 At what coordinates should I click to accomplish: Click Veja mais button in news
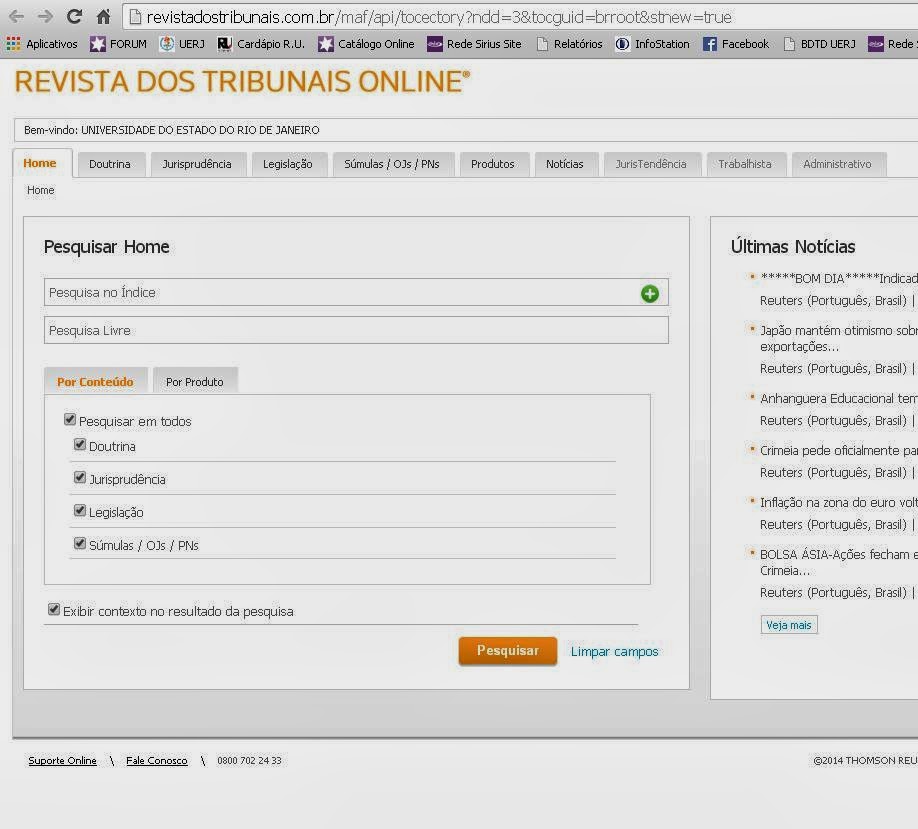[x=789, y=625]
